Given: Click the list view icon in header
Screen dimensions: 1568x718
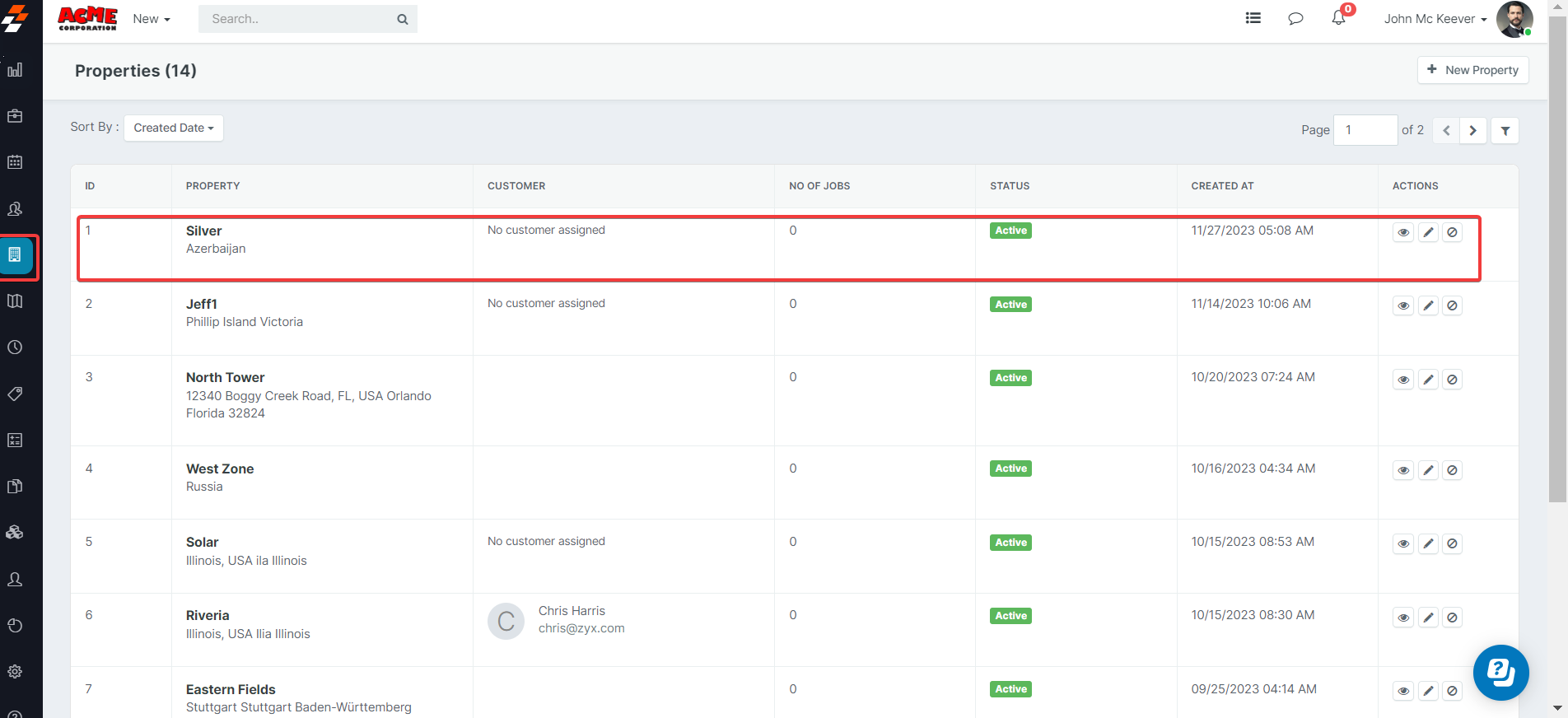Looking at the screenshot, I should (x=1253, y=18).
